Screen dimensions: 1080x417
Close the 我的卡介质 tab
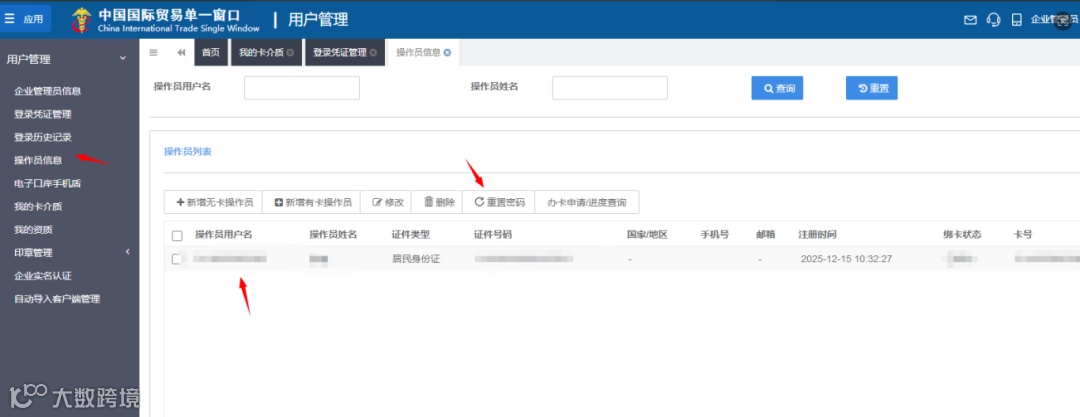click(x=290, y=52)
